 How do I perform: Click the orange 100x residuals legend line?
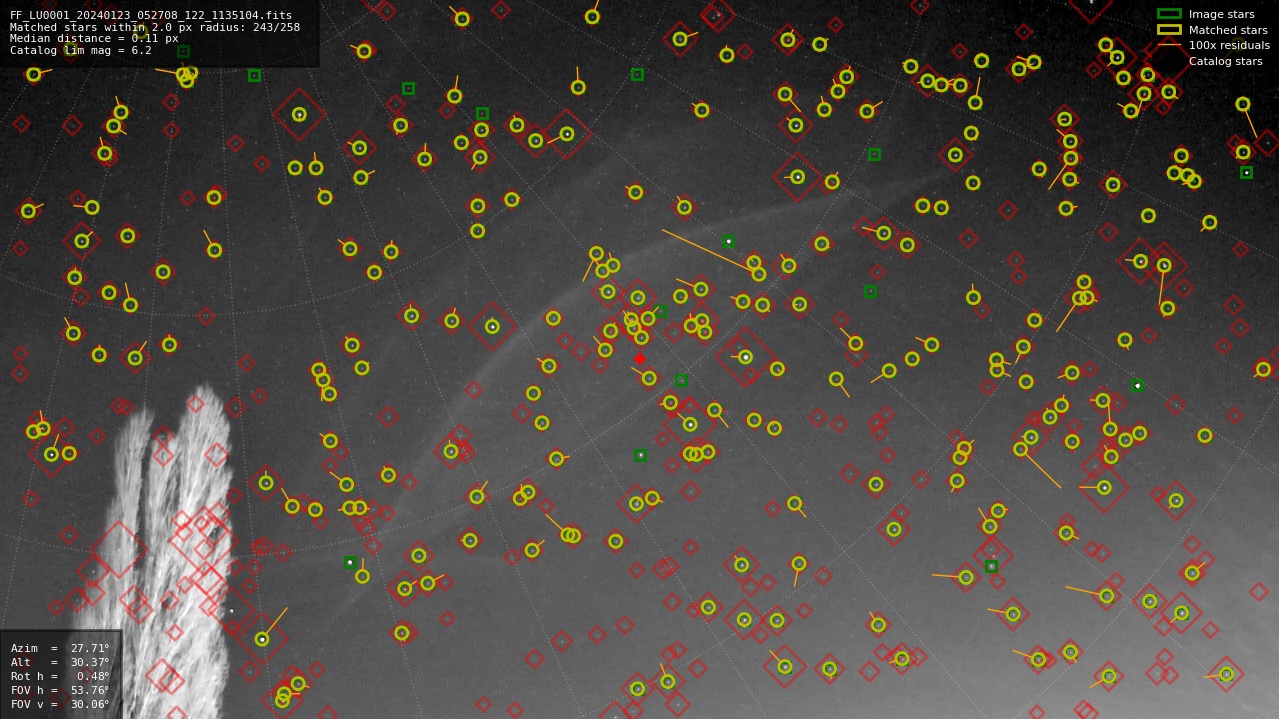pyautogui.click(x=1168, y=45)
